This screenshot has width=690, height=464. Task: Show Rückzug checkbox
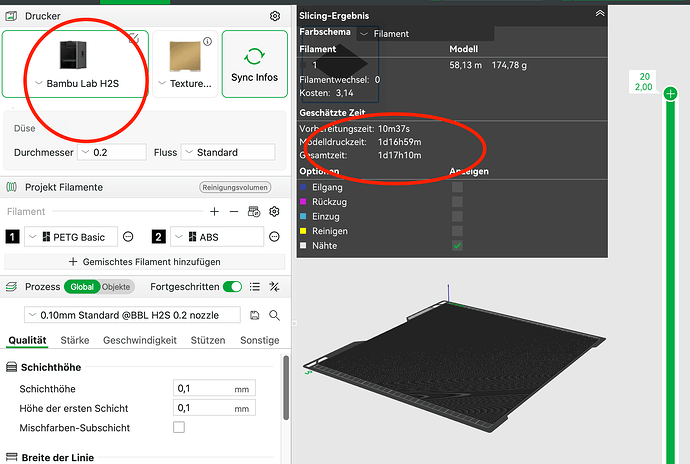(x=457, y=202)
